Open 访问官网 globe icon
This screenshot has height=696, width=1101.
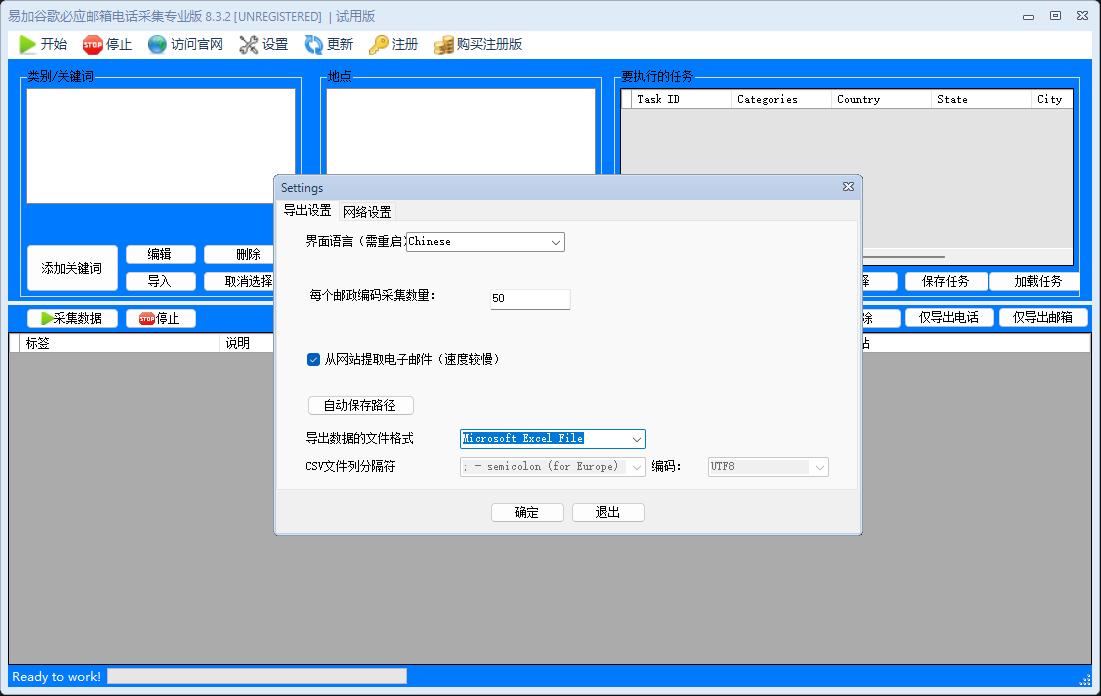point(157,45)
